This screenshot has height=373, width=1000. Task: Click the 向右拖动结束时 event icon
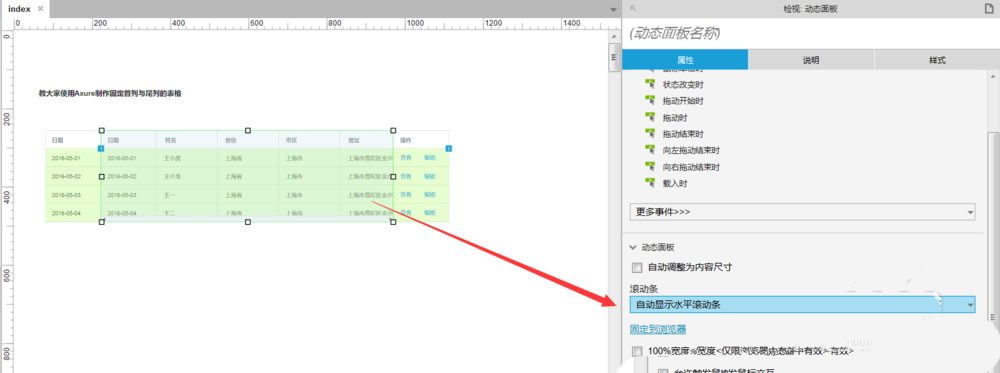point(651,166)
